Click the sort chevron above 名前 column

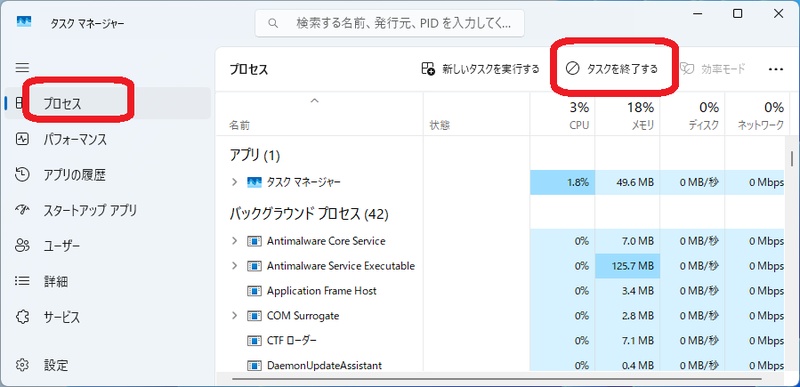click(315, 100)
